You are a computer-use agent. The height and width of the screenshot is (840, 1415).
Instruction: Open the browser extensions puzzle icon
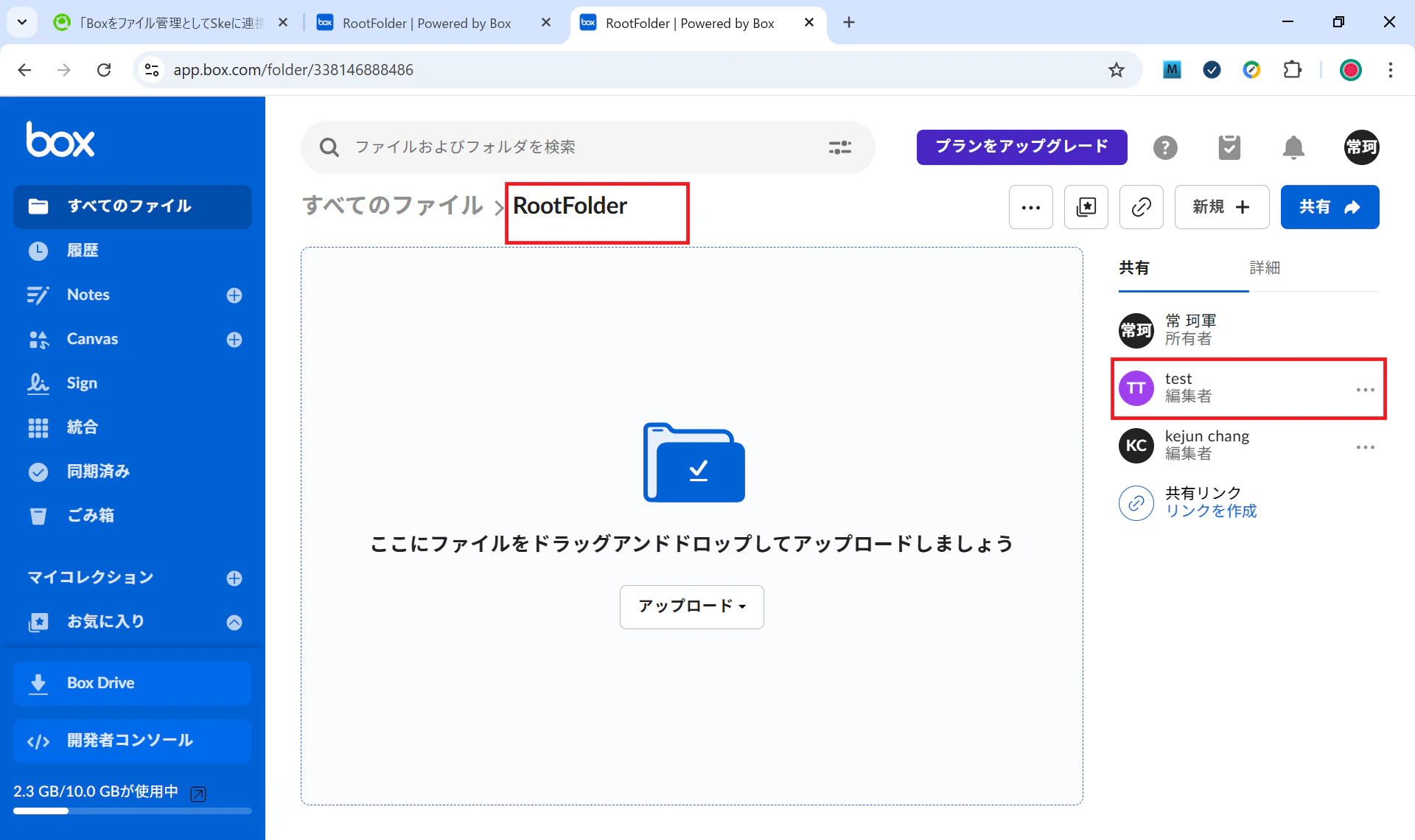point(1292,70)
